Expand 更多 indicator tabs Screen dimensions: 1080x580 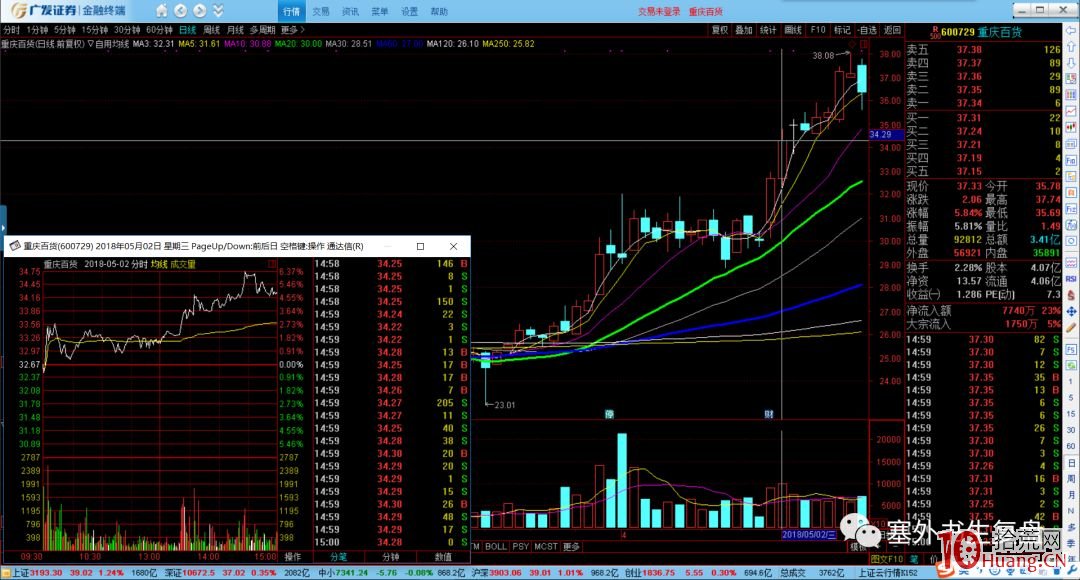click(572, 546)
